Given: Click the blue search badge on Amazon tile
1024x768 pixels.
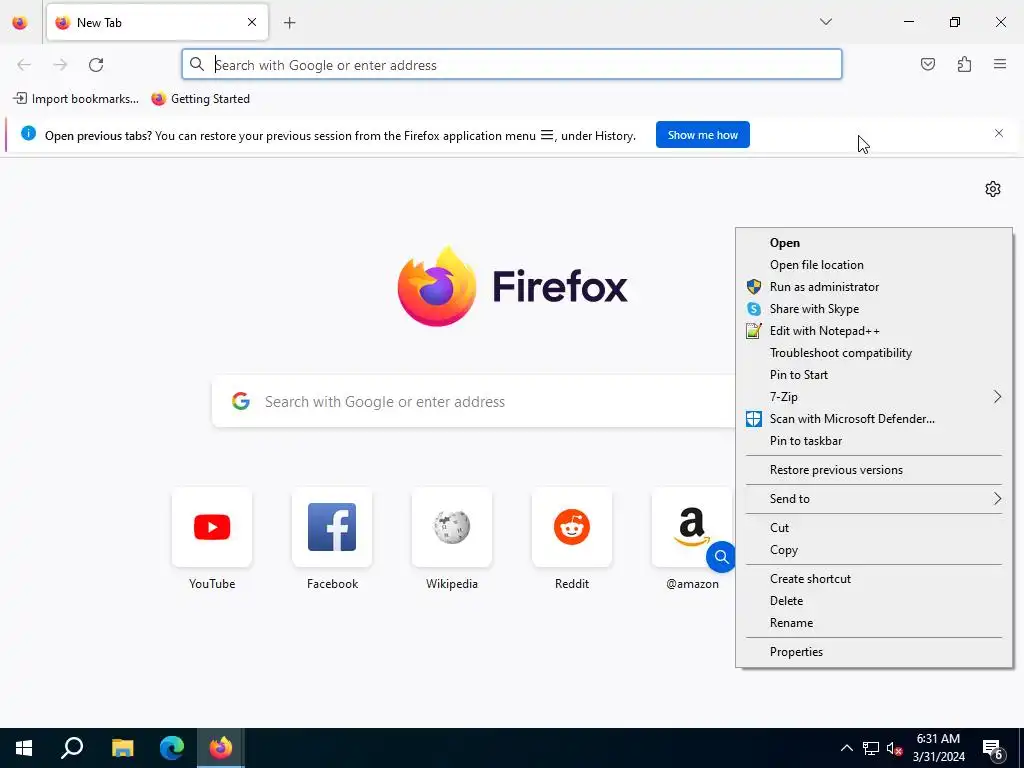Looking at the screenshot, I should 721,556.
